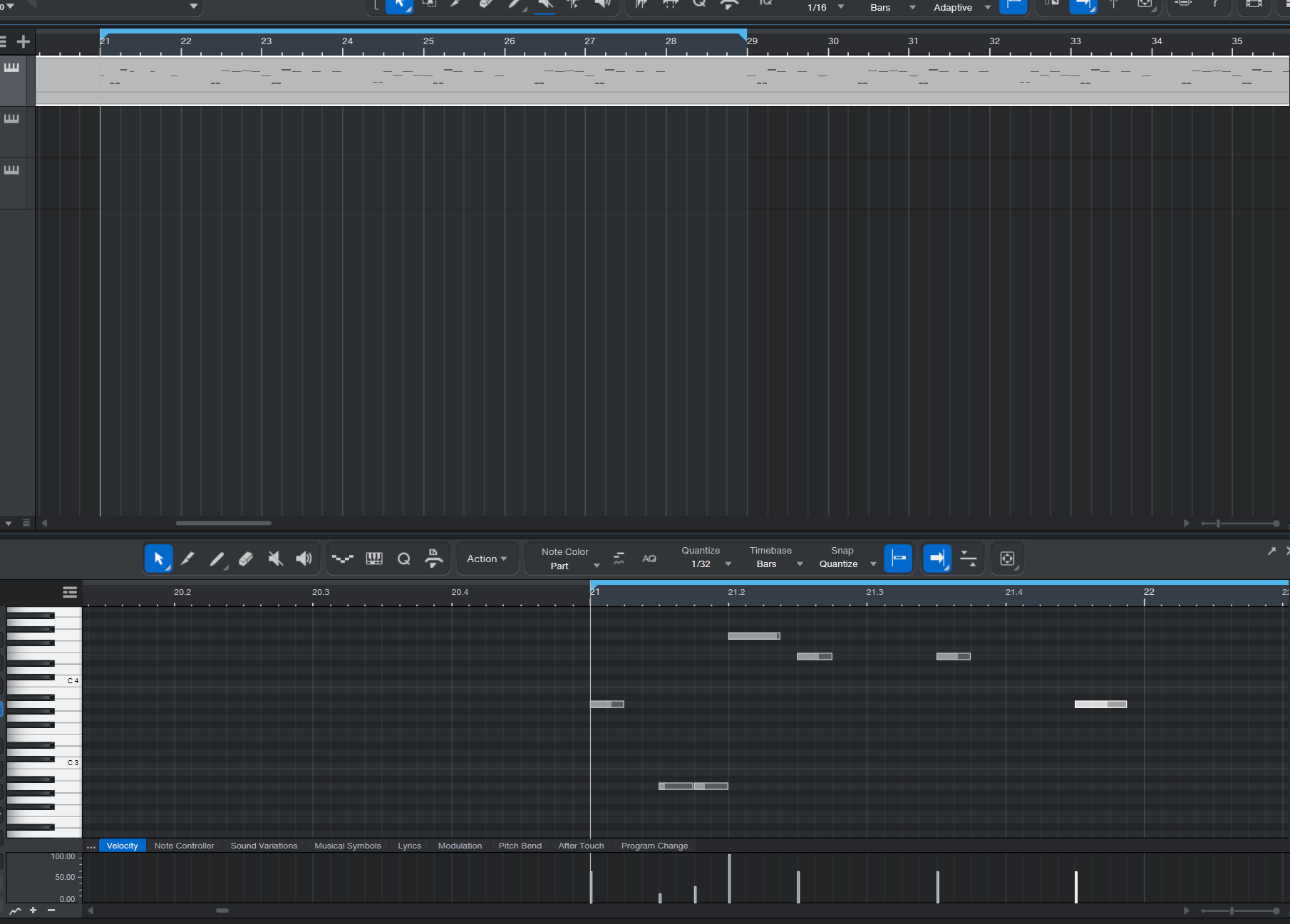Toggle the arrangement Autoscroll button
Viewport: 1290px width, 924px height.
pyautogui.click(x=1083, y=6)
